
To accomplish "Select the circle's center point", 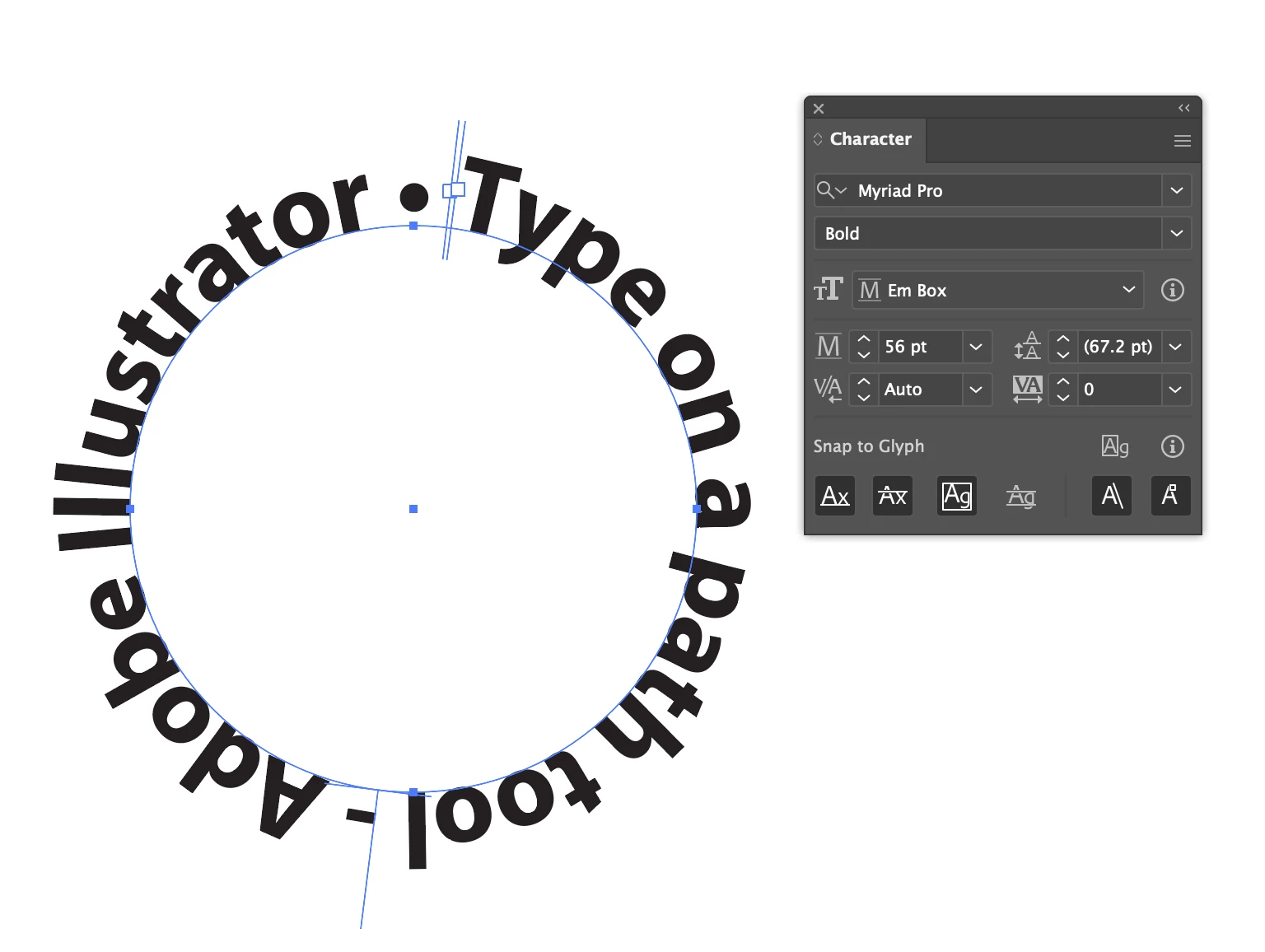I will 413,509.
